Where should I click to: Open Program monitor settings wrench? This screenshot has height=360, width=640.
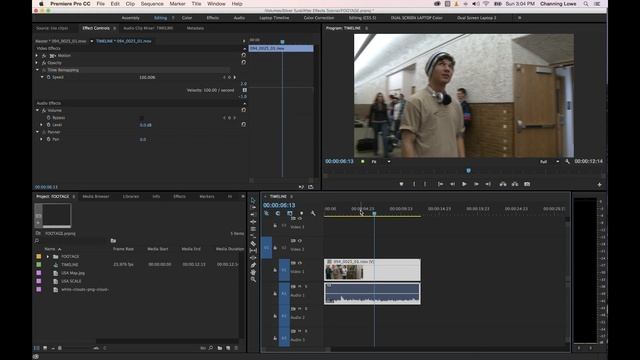[567, 162]
